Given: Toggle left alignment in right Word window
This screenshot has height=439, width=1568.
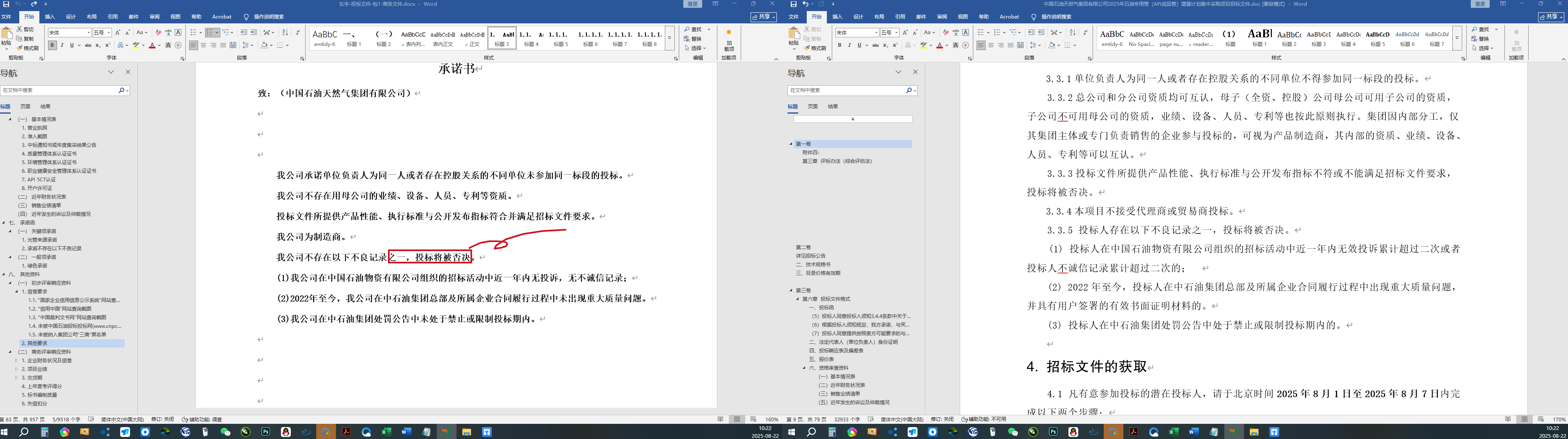Looking at the screenshot, I should [x=981, y=45].
